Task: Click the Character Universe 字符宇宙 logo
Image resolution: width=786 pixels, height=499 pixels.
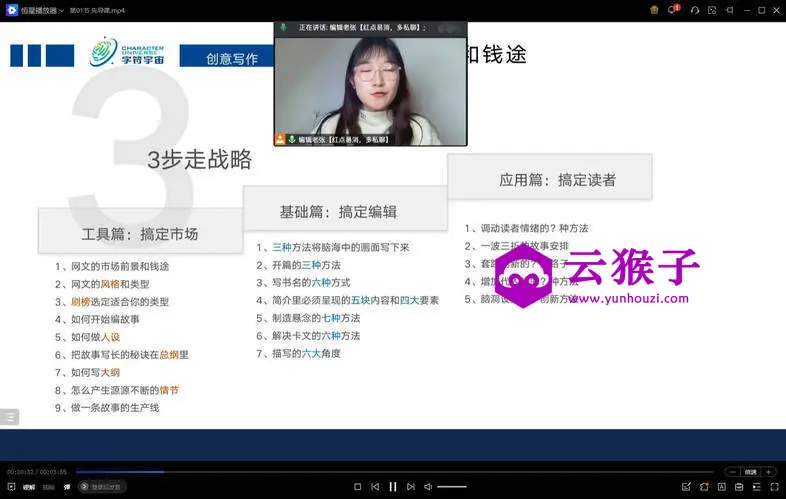Action: (x=127, y=53)
